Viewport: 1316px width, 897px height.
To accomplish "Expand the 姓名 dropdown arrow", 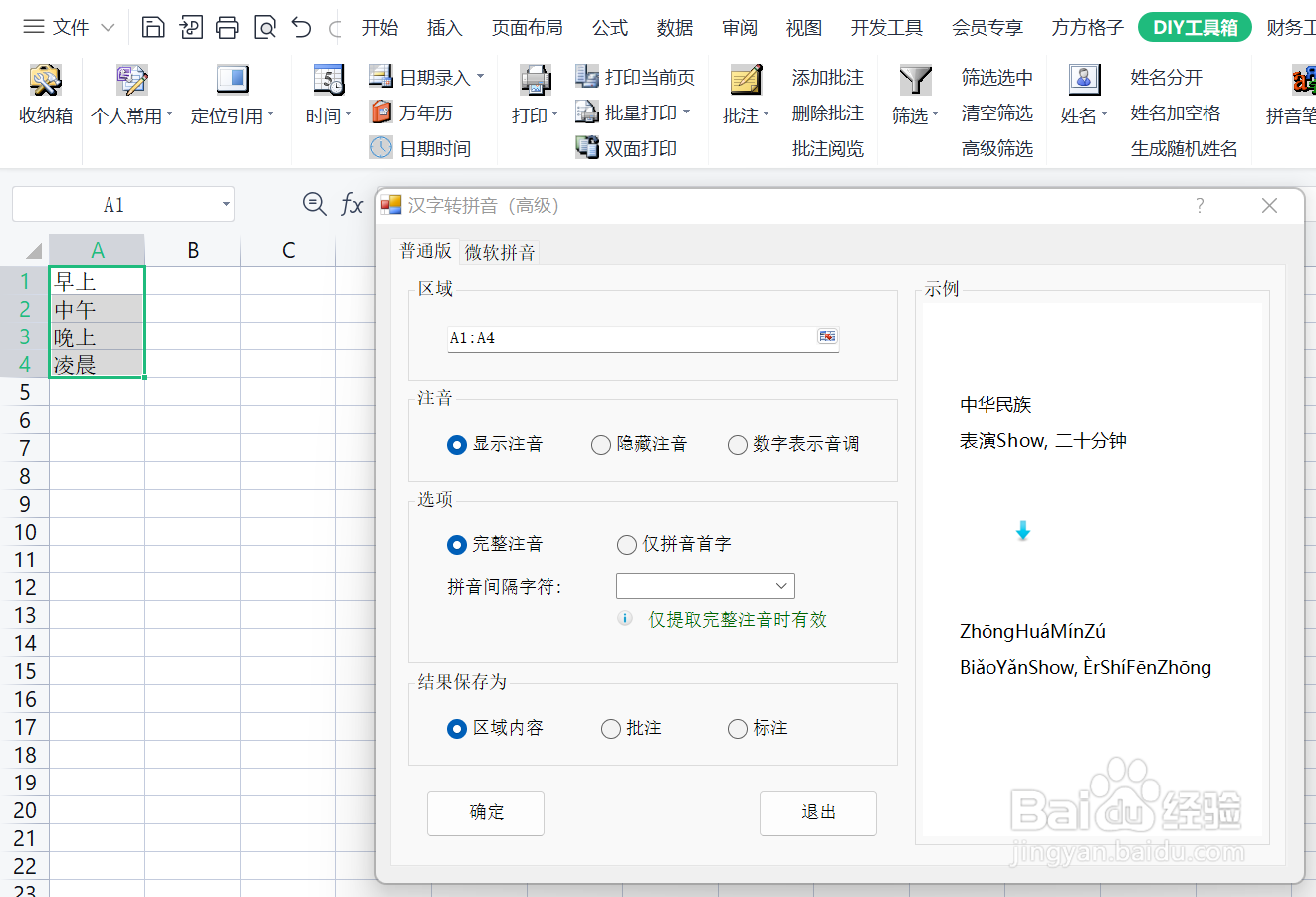I will [x=1104, y=114].
